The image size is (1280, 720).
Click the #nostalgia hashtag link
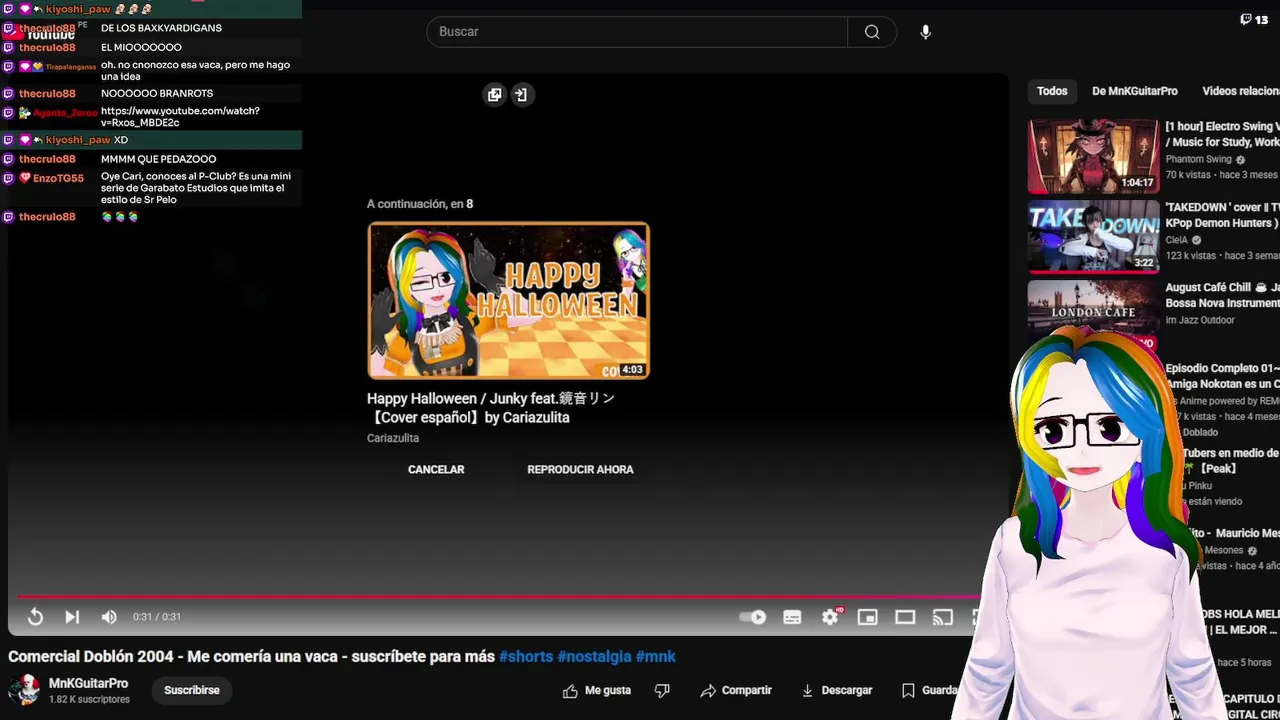click(x=594, y=657)
